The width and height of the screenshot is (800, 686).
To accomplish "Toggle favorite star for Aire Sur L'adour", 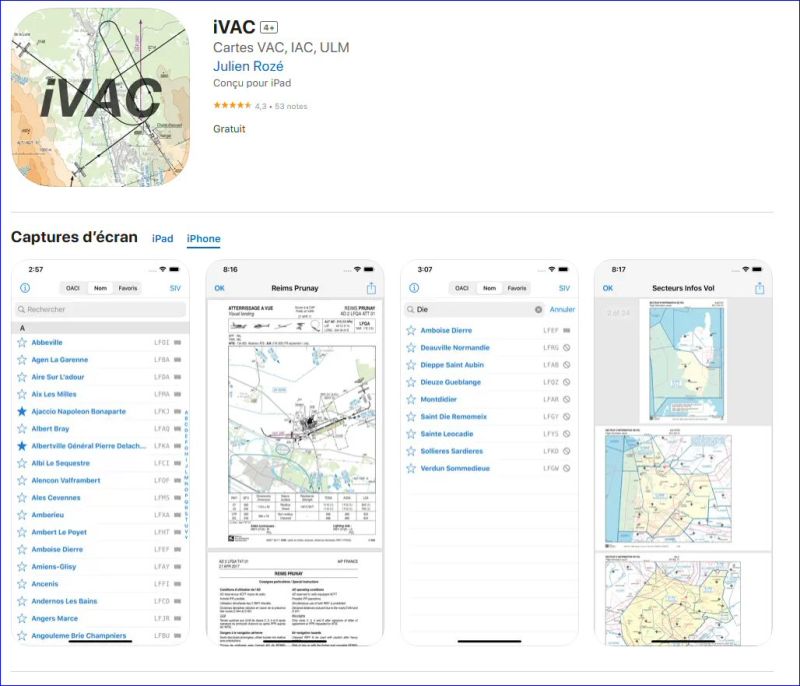I will click(22, 377).
